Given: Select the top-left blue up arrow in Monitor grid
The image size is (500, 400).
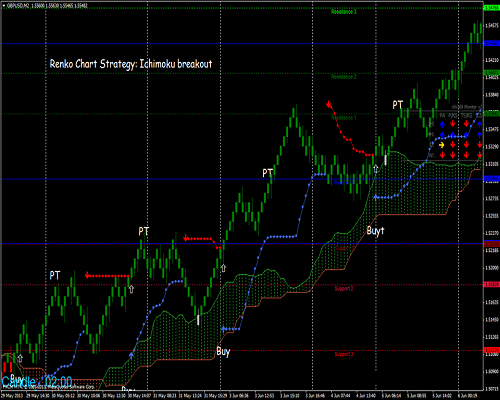Looking at the screenshot, I should point(442,125).
